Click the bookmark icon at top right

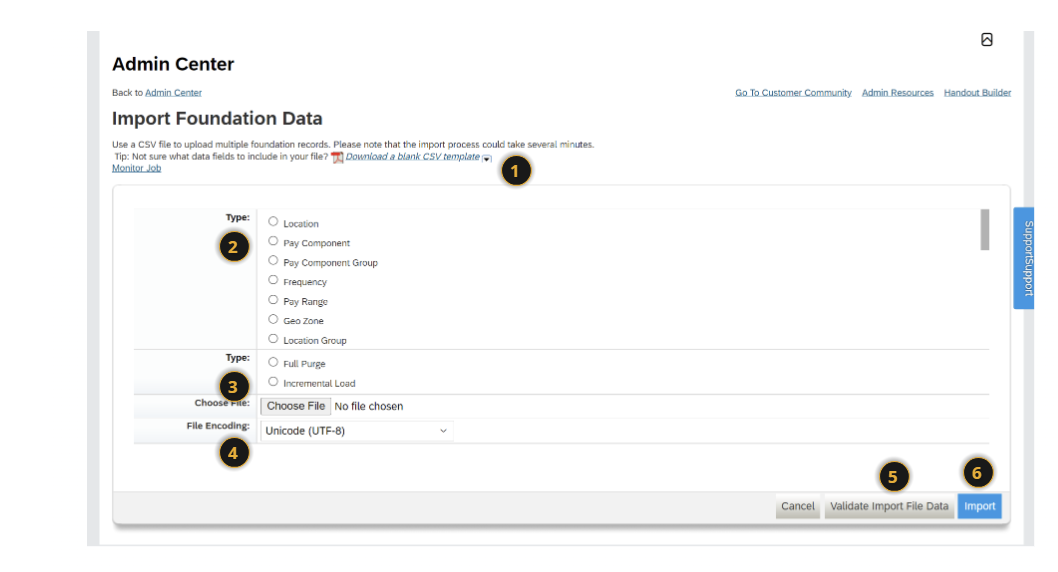coord(986,40)
